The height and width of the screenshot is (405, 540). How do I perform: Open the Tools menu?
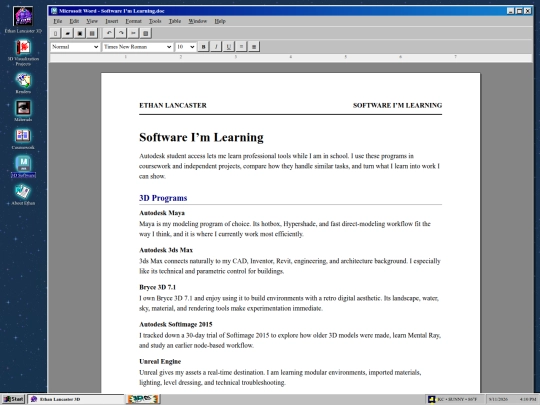(155, 21)
